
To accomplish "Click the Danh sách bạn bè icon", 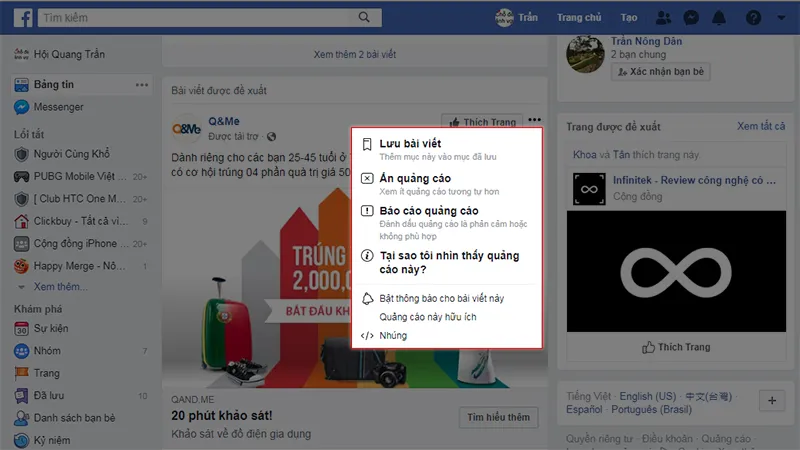I will pos(21,418).
